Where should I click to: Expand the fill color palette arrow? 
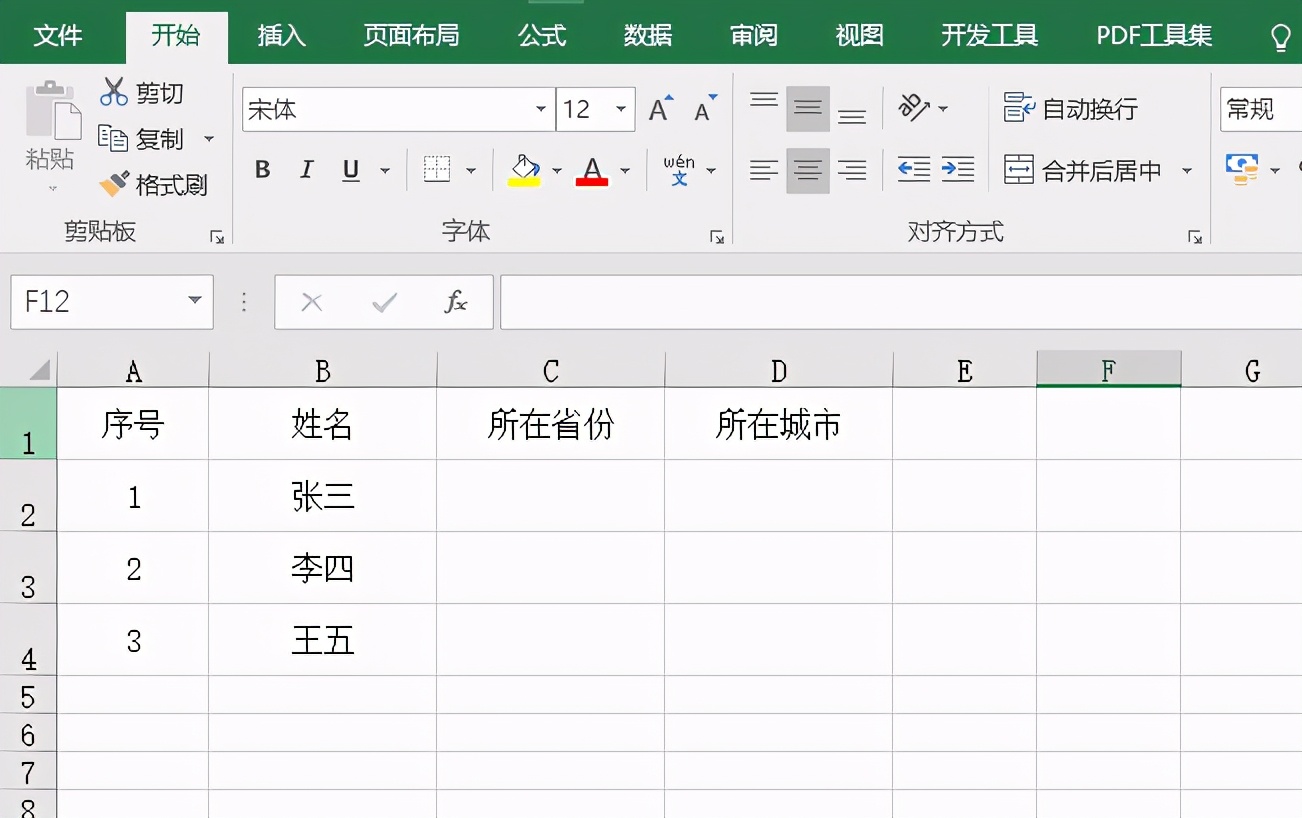click(557, 171)
